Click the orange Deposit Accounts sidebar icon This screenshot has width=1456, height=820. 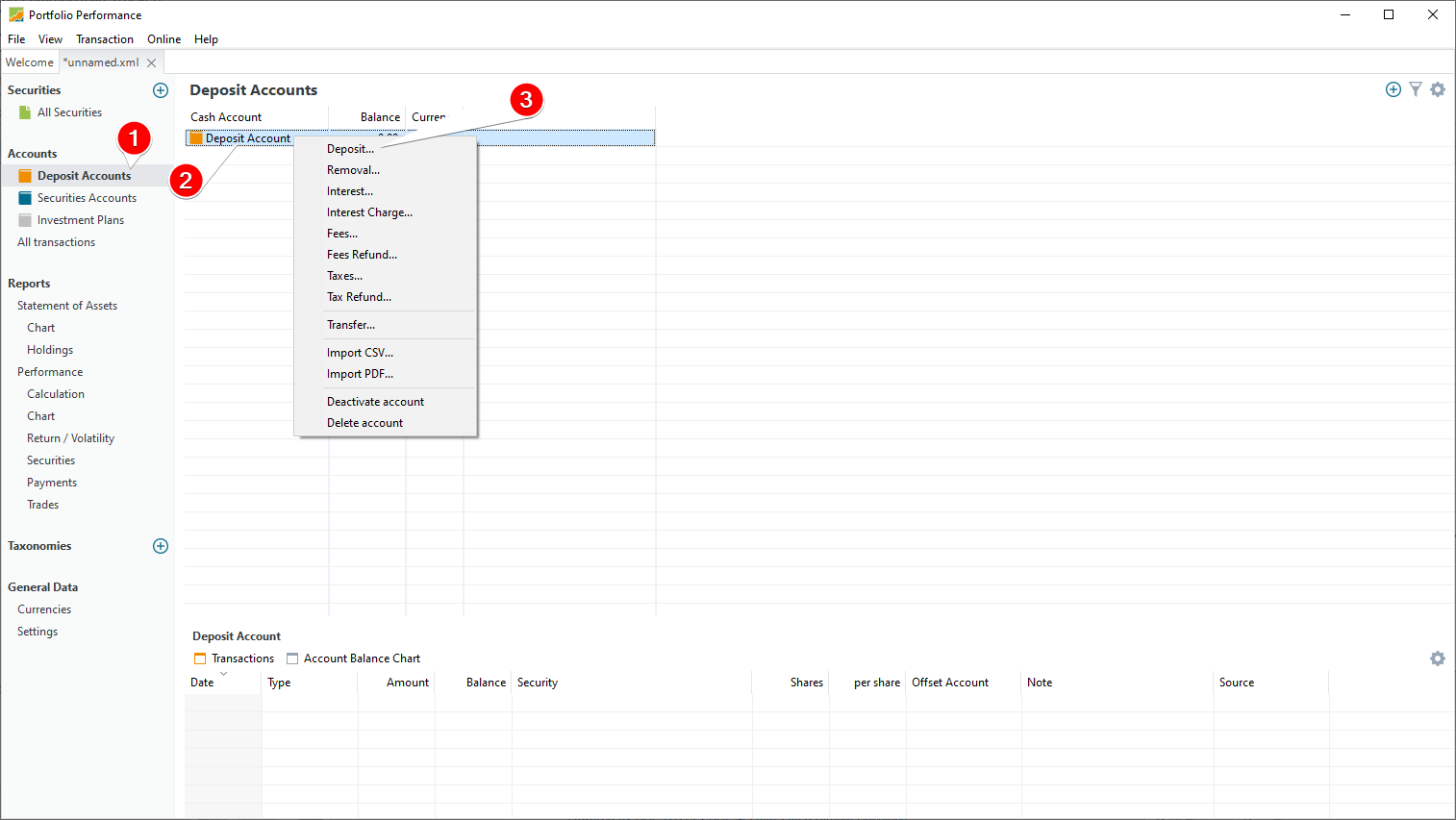25,176
